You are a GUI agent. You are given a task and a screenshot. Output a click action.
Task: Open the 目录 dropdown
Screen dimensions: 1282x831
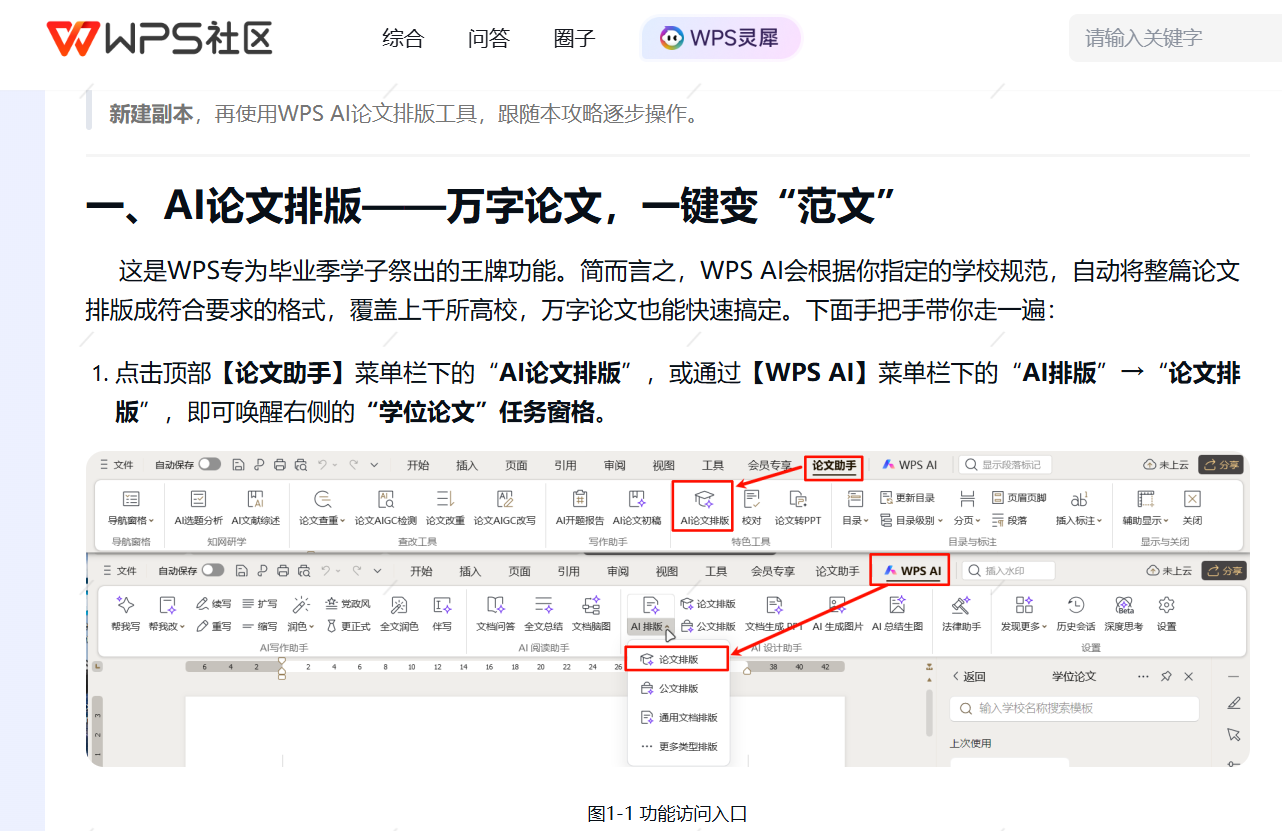[x=854, y=507]
